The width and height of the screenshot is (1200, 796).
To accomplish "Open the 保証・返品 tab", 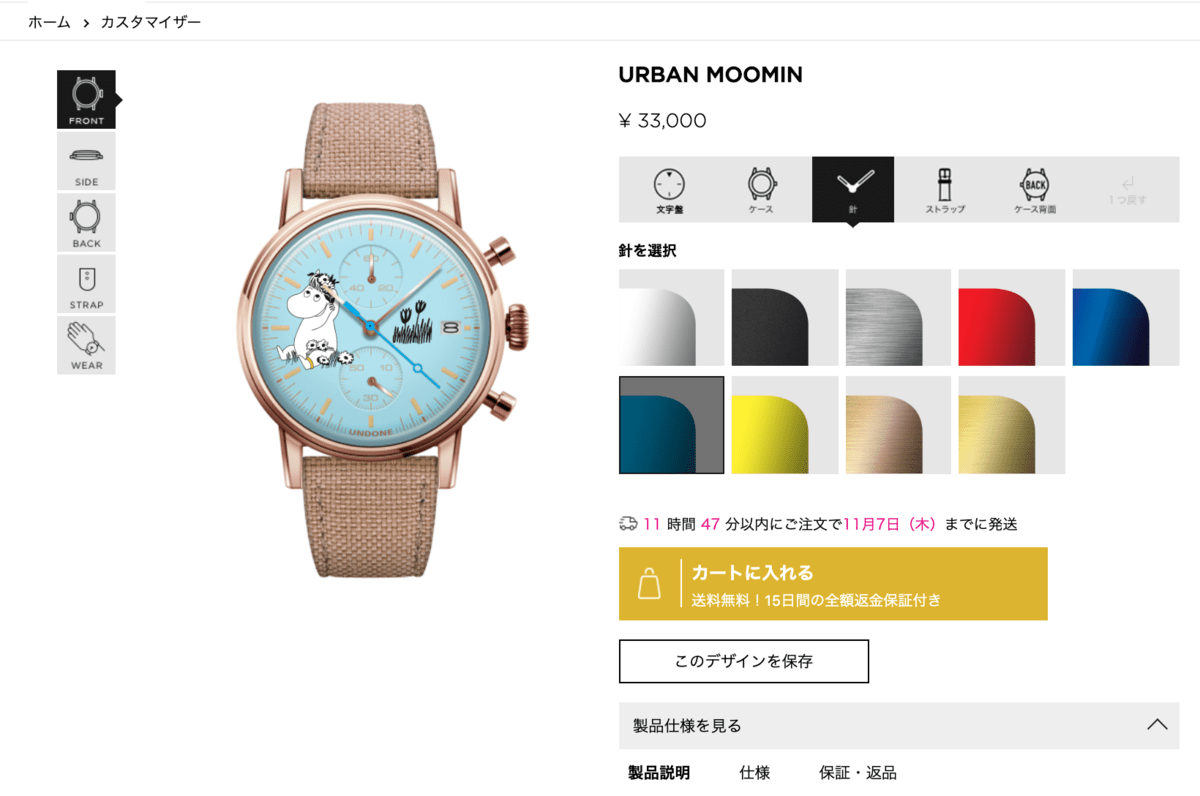I will point(857,773).
